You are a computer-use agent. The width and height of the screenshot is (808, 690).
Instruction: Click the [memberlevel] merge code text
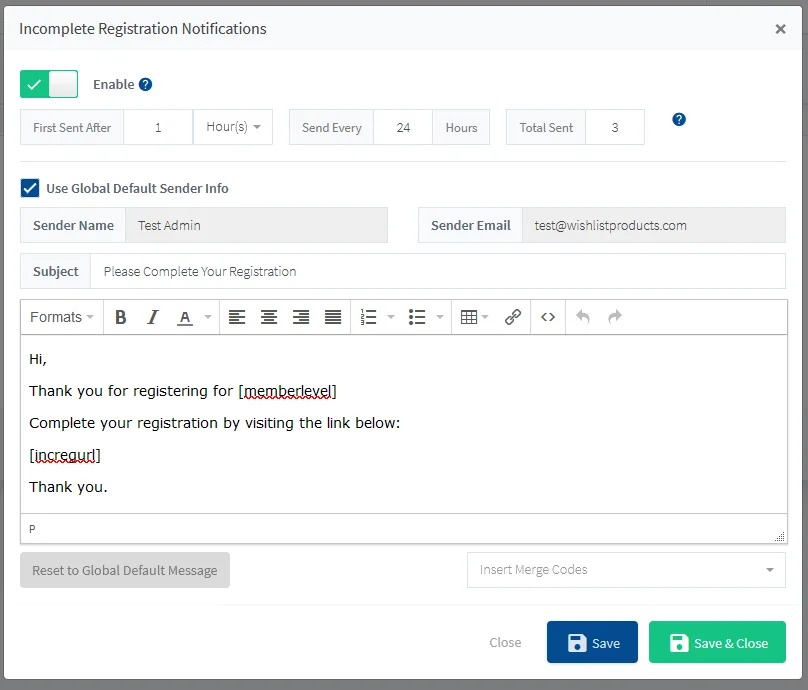[x=288, y=391]
